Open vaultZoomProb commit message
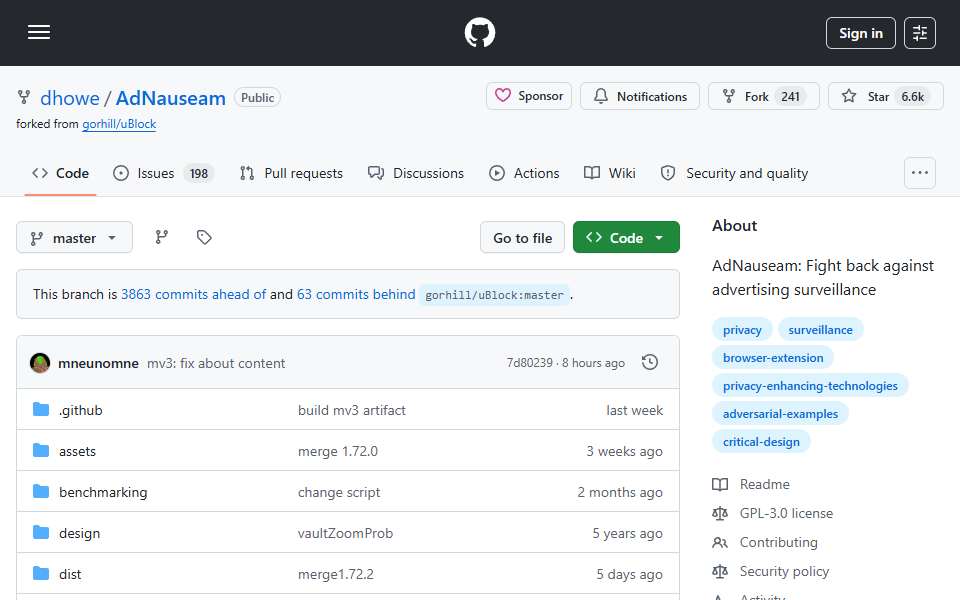Screen dimensions: 960x600 345,533
